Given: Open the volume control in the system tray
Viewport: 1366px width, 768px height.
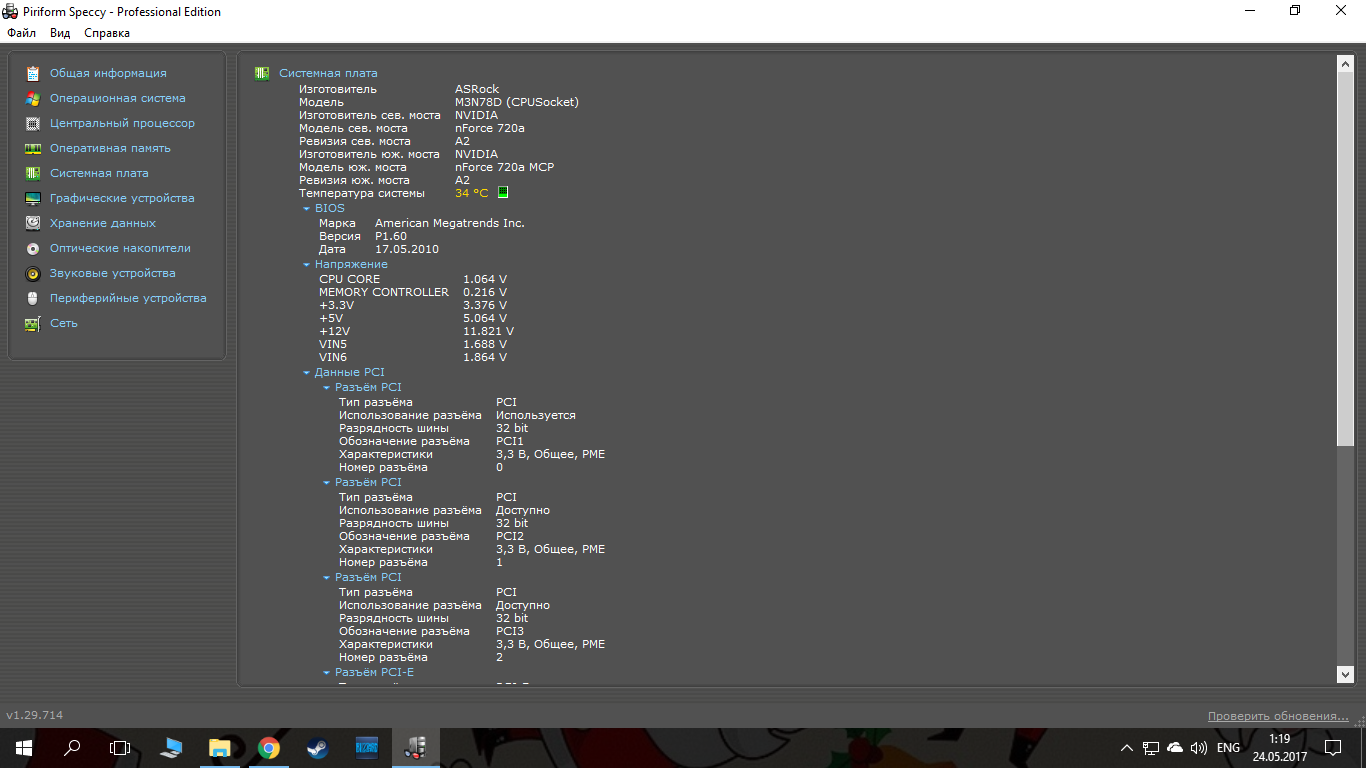Looking at the screenshot, I should click(1199, 748).
